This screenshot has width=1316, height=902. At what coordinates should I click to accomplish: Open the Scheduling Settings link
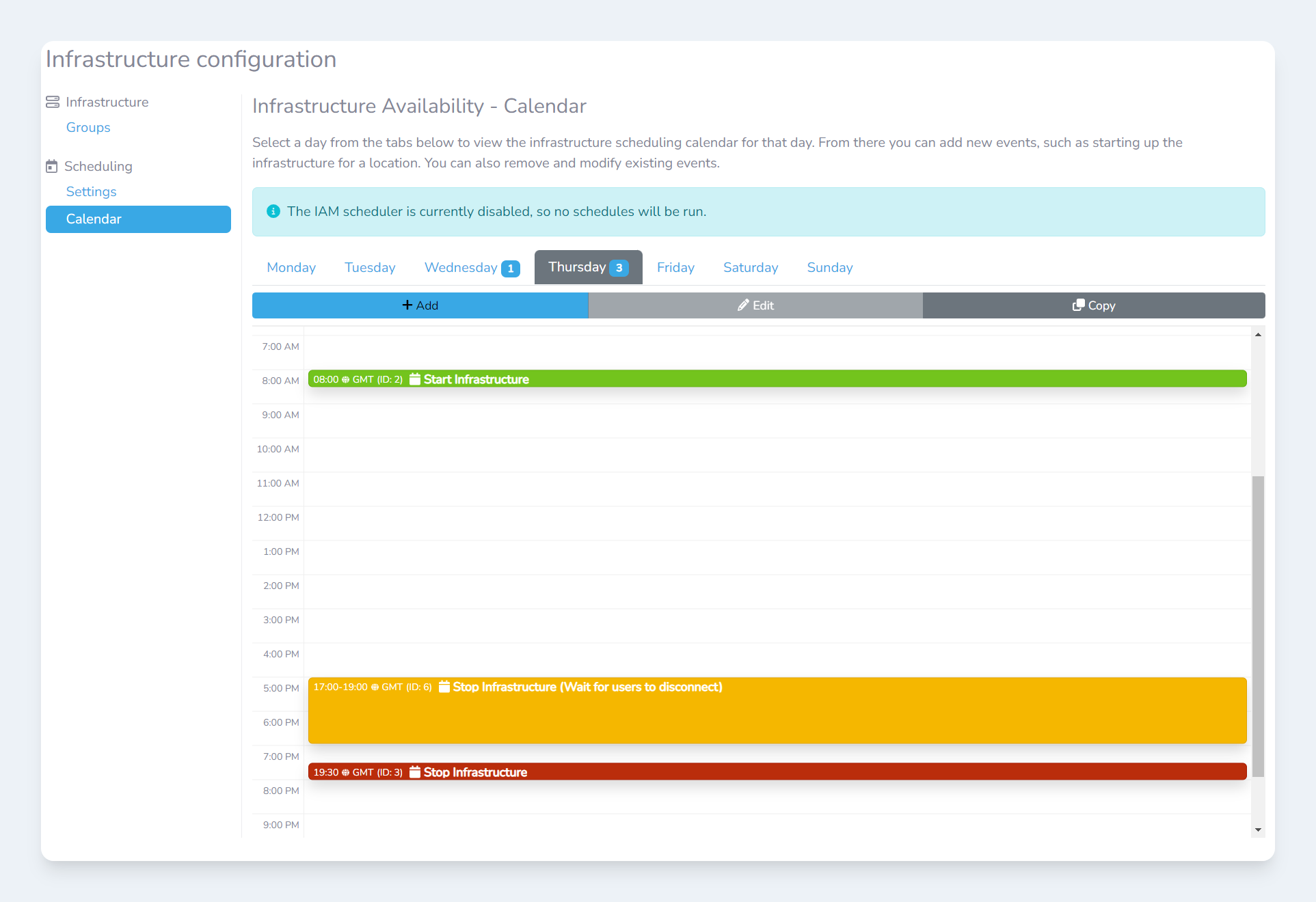pyautogui.click(x=91, y=191)
